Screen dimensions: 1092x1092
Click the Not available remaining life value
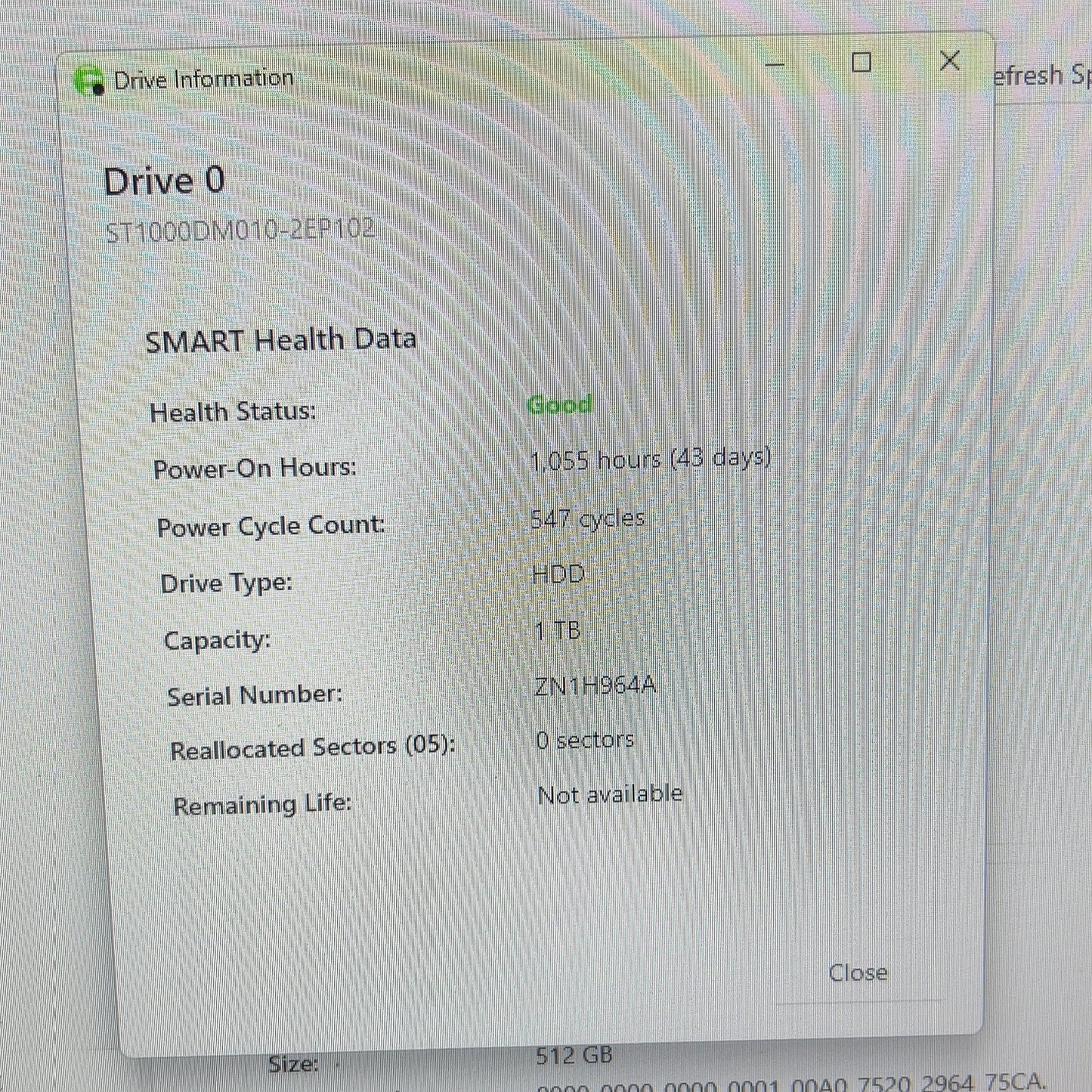[x=610, y=794]
